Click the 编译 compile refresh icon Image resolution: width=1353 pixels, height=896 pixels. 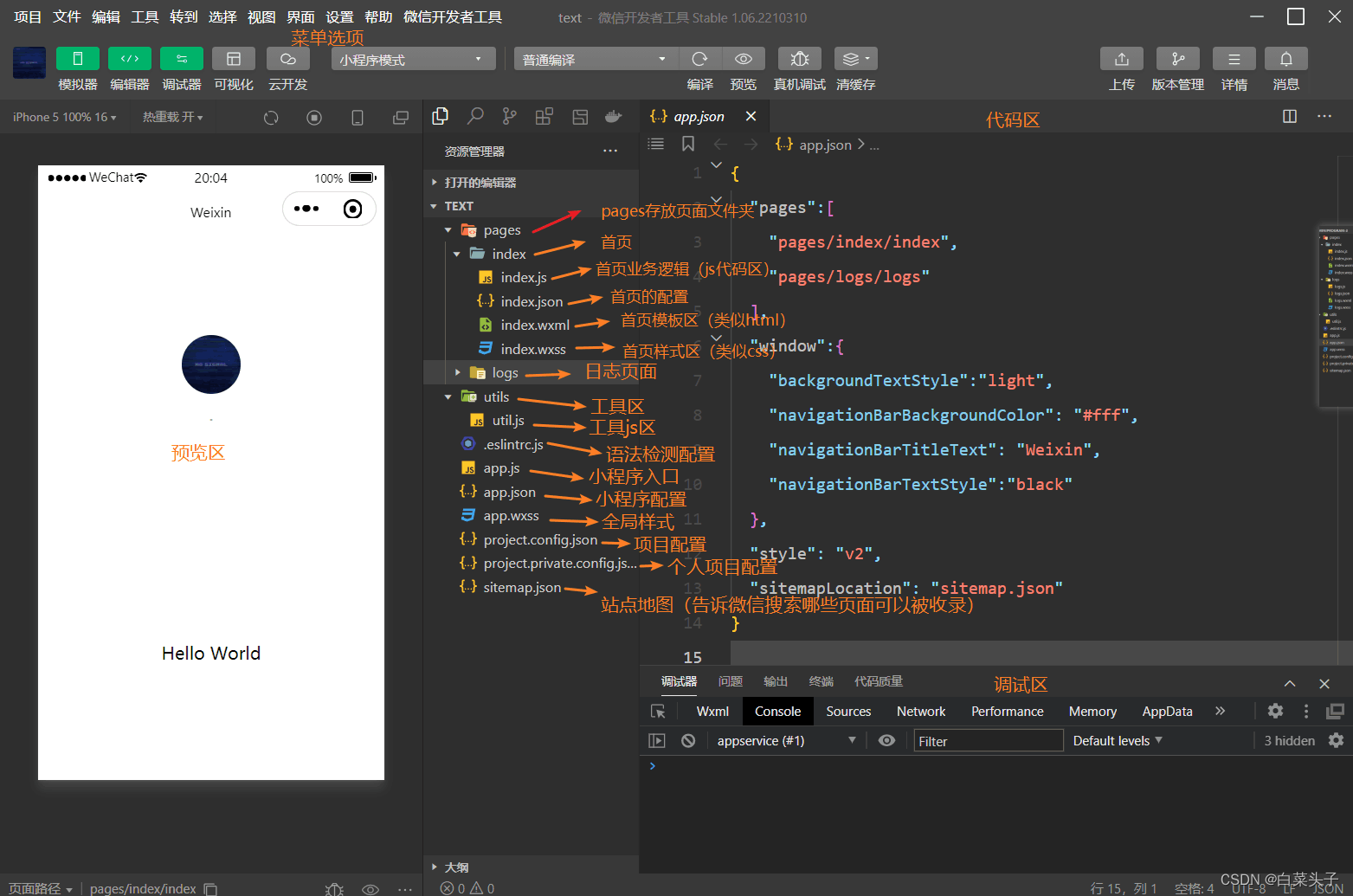700,59
